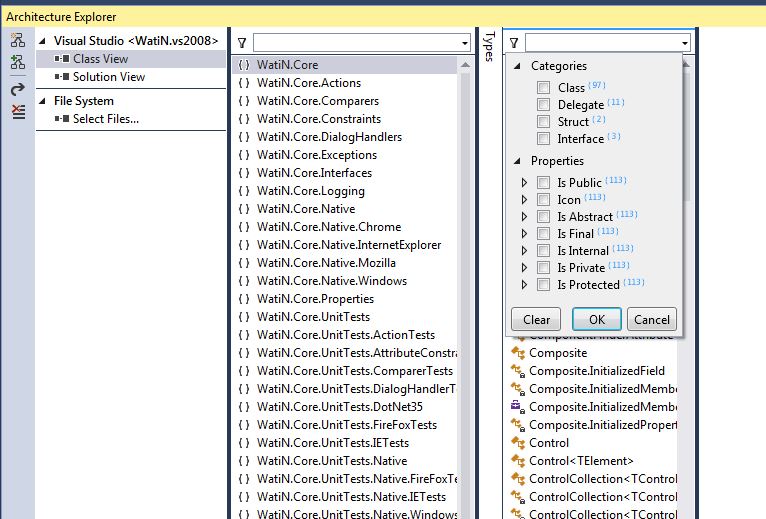The width and height of the screenshot is (766, 519).
Task: Select WatiN.Core.UnitTests.DotNet35 namespace
Action: coord(345,407)
